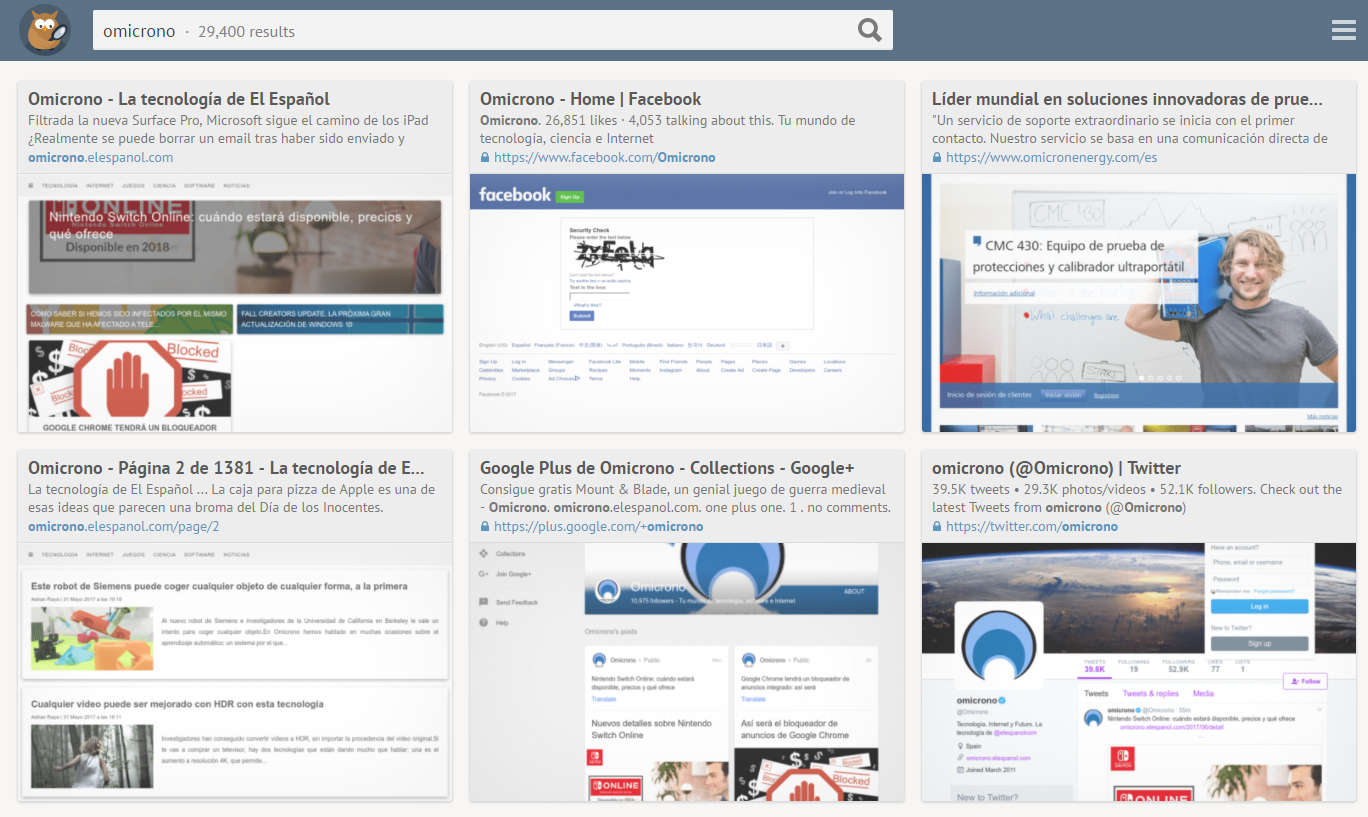Open the El Español homepage preview thumbnail
Image resolution: width=1368 pixels, height=817 pixels.
[x=235, y=303]
